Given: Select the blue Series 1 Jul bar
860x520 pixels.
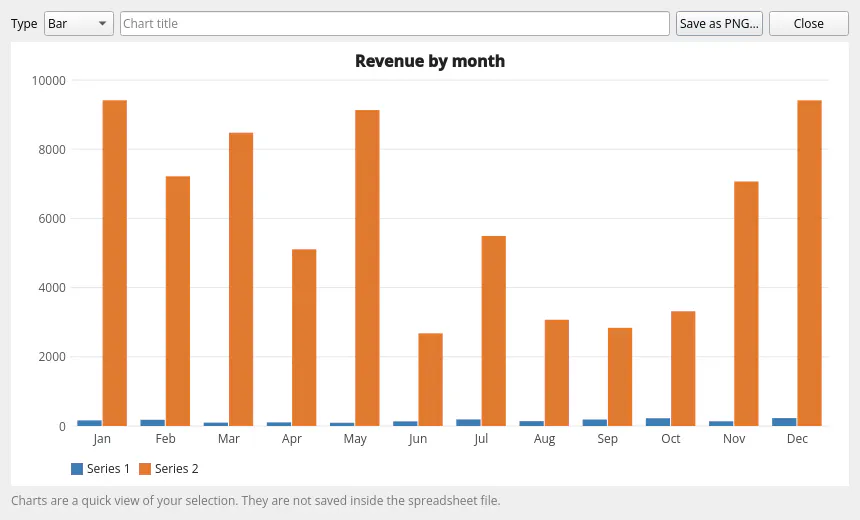Looking at the screenshot, I should (468, 422).
